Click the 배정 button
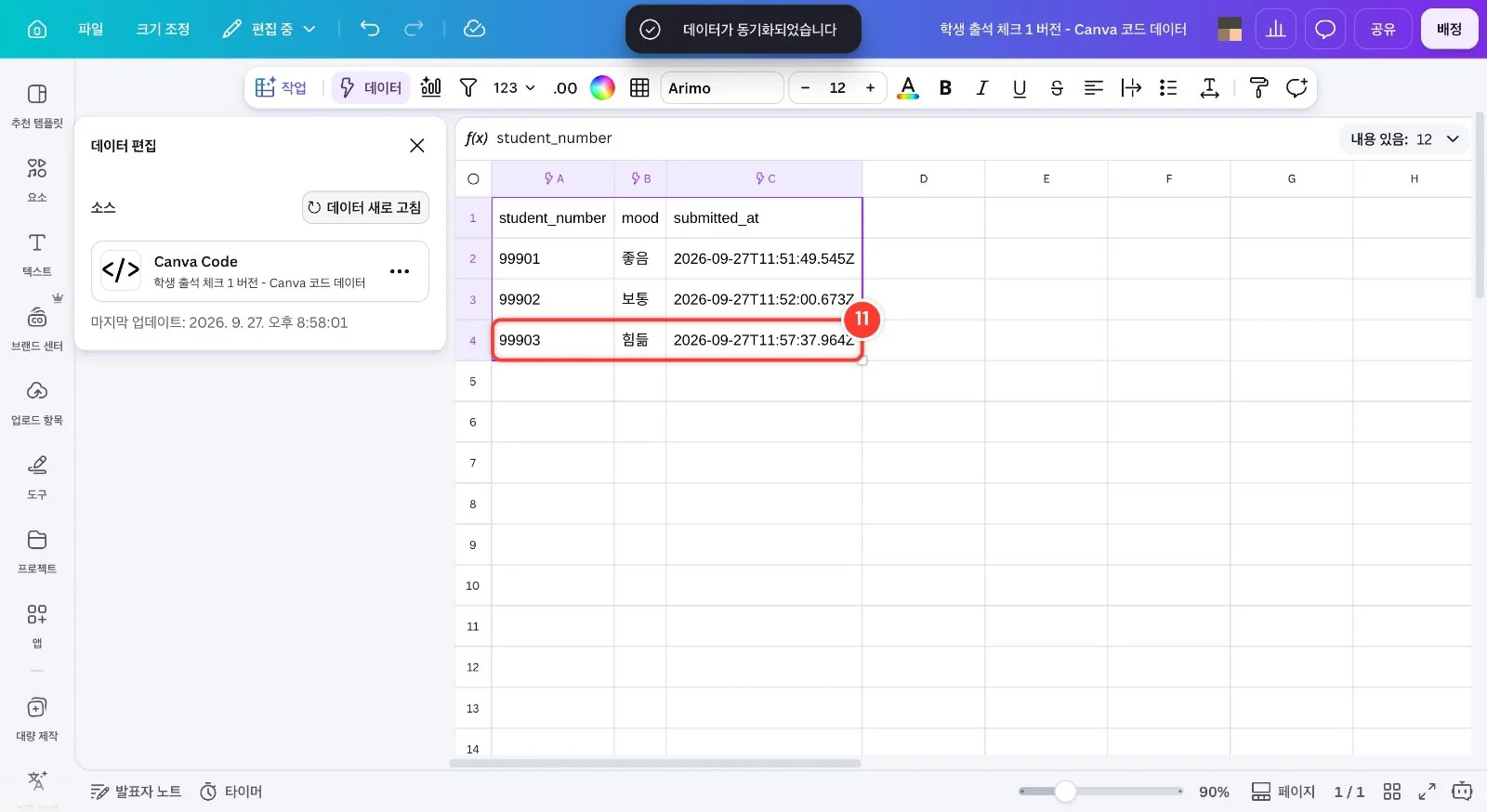The image size is (1487, 812). (x=1449, y=29)
